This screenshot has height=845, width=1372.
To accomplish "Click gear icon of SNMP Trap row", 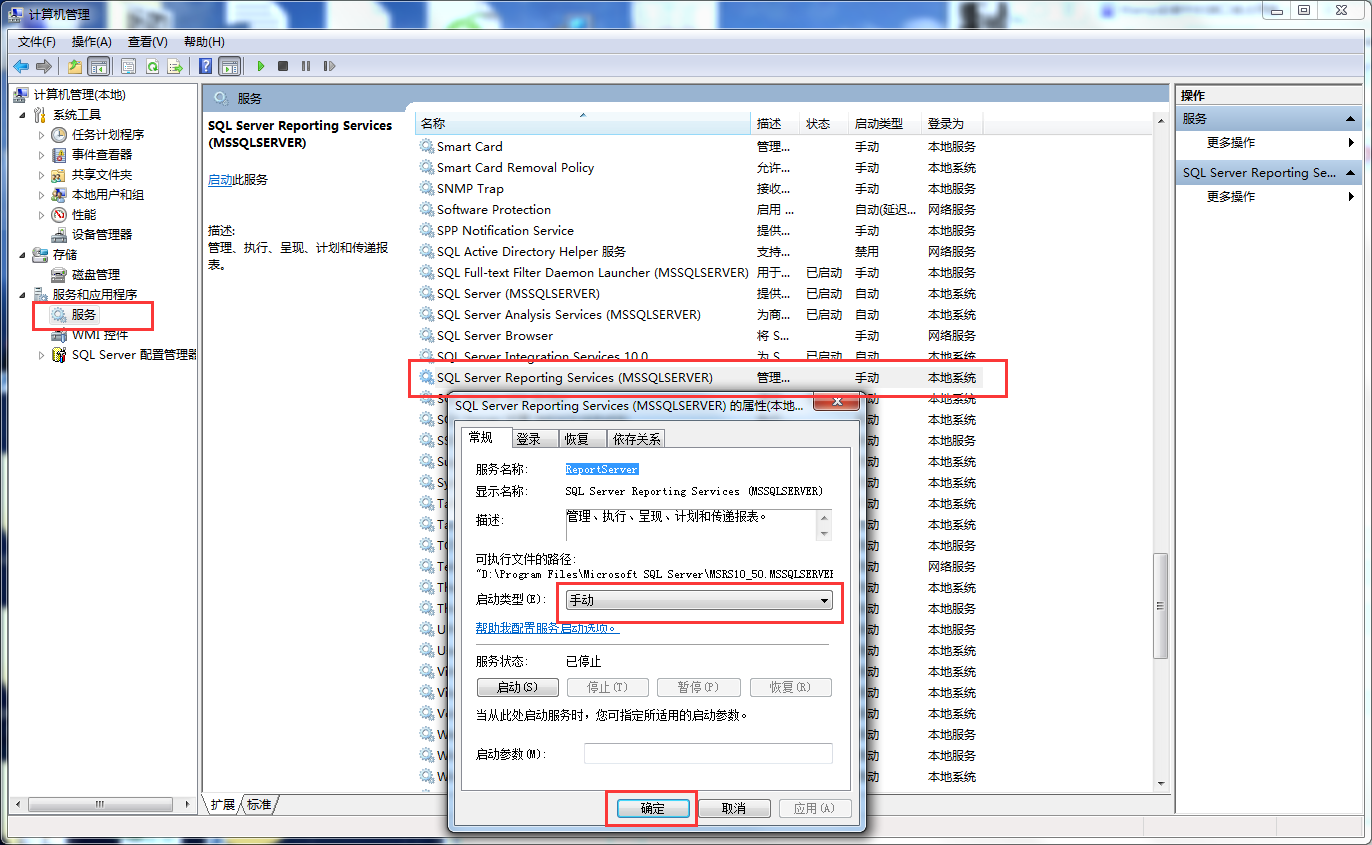I will click(x=427, y=188).
